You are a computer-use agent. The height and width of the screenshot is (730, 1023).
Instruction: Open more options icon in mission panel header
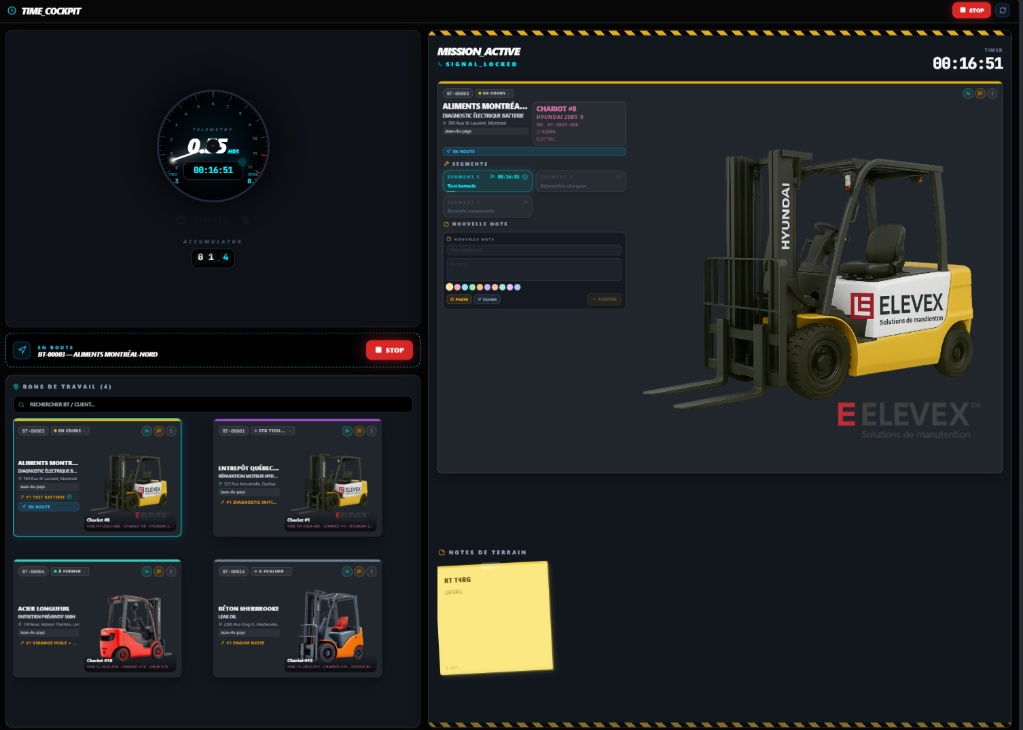[992, 94]
